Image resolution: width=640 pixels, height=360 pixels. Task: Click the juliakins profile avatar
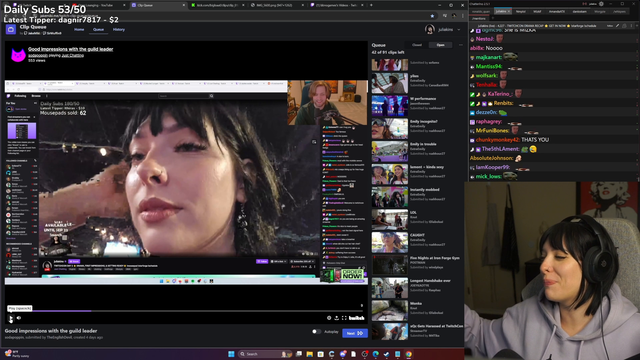(x=429, y=29)
